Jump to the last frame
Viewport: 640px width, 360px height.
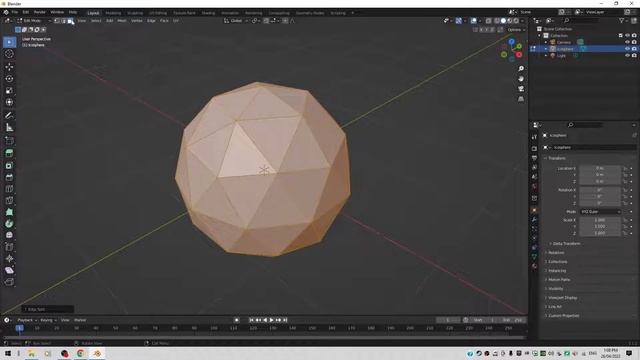pyautogui.click(x=285, y=320)
